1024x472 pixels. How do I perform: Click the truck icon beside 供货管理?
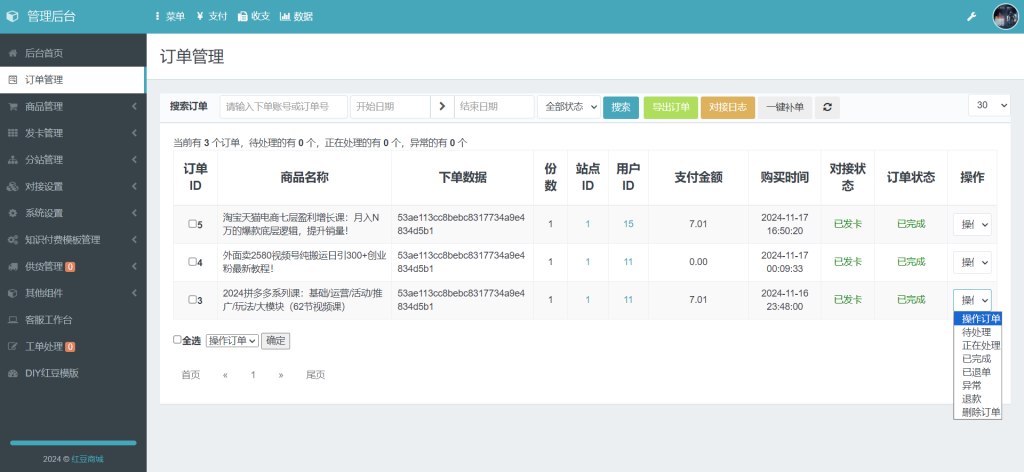[x=12, y=266]
